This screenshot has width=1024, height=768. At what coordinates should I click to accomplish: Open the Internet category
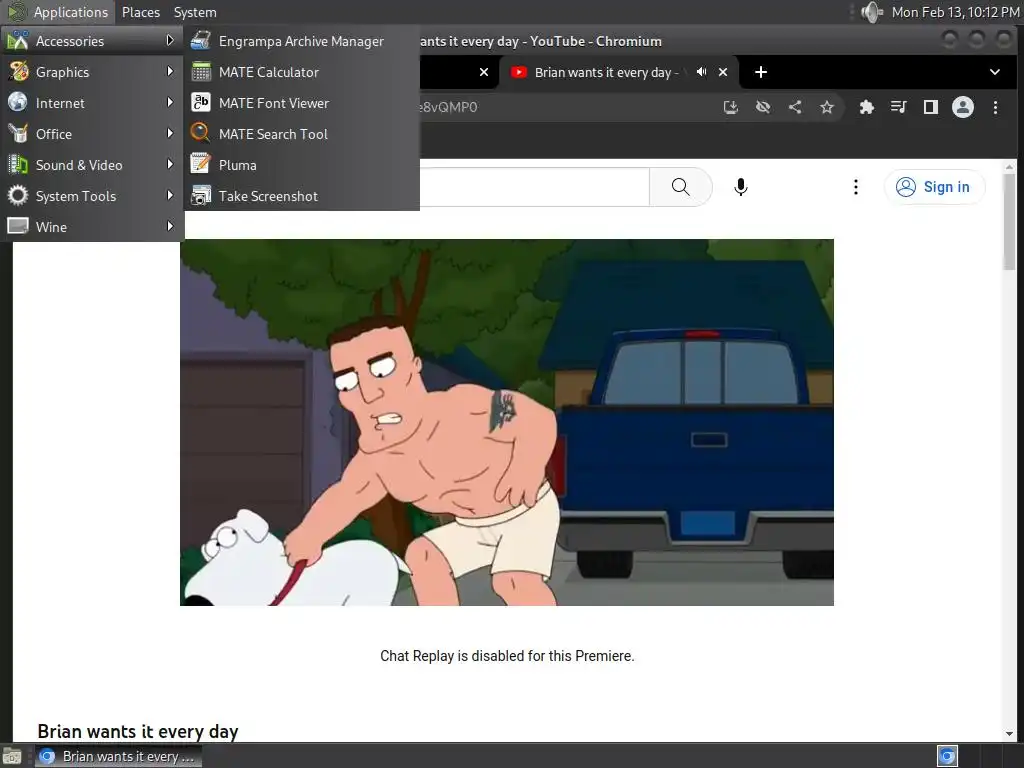click(92, 103)
